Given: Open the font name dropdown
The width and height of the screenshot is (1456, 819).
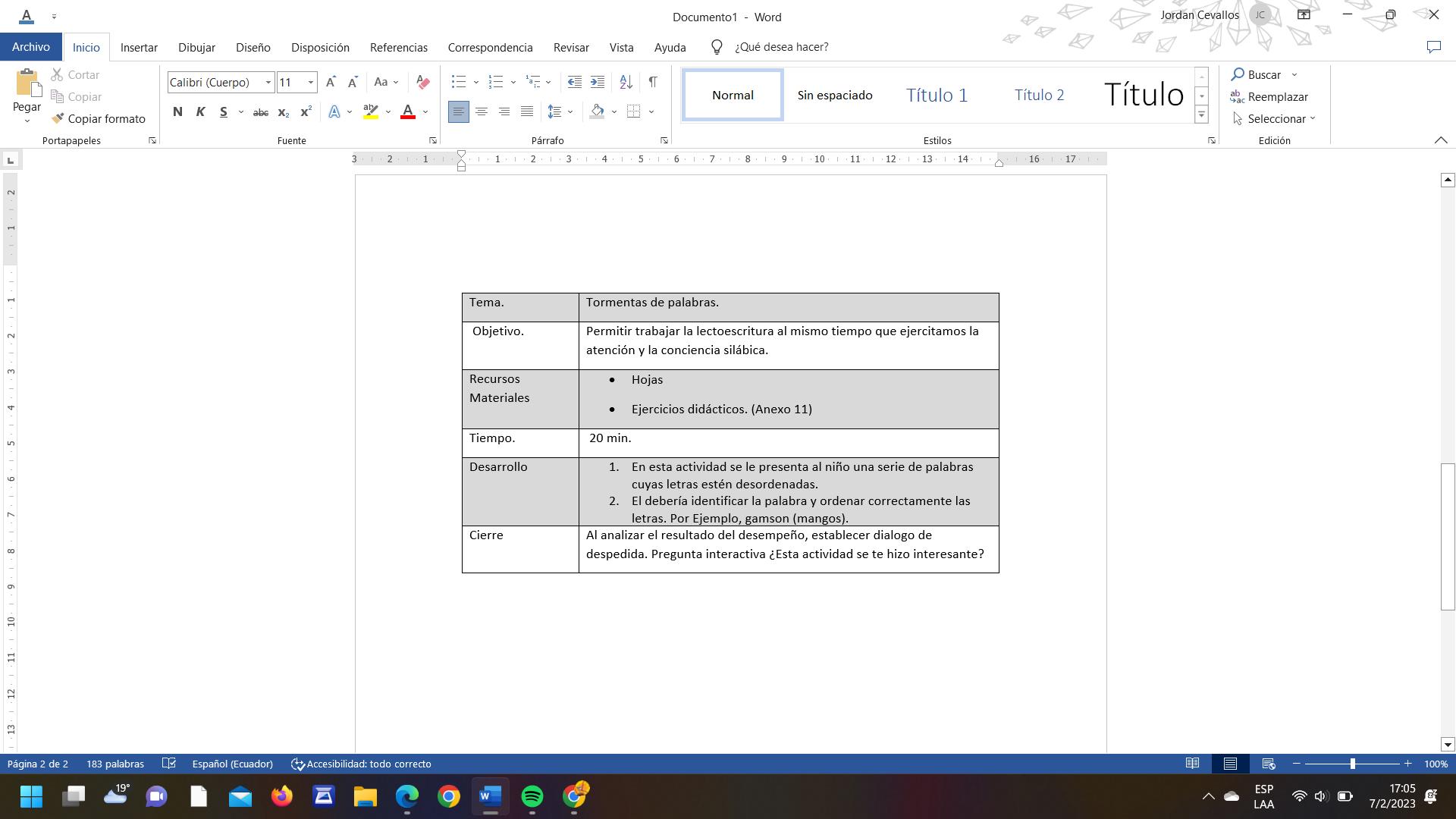Looking at the screenshot, I should click(x=268, y=82).
